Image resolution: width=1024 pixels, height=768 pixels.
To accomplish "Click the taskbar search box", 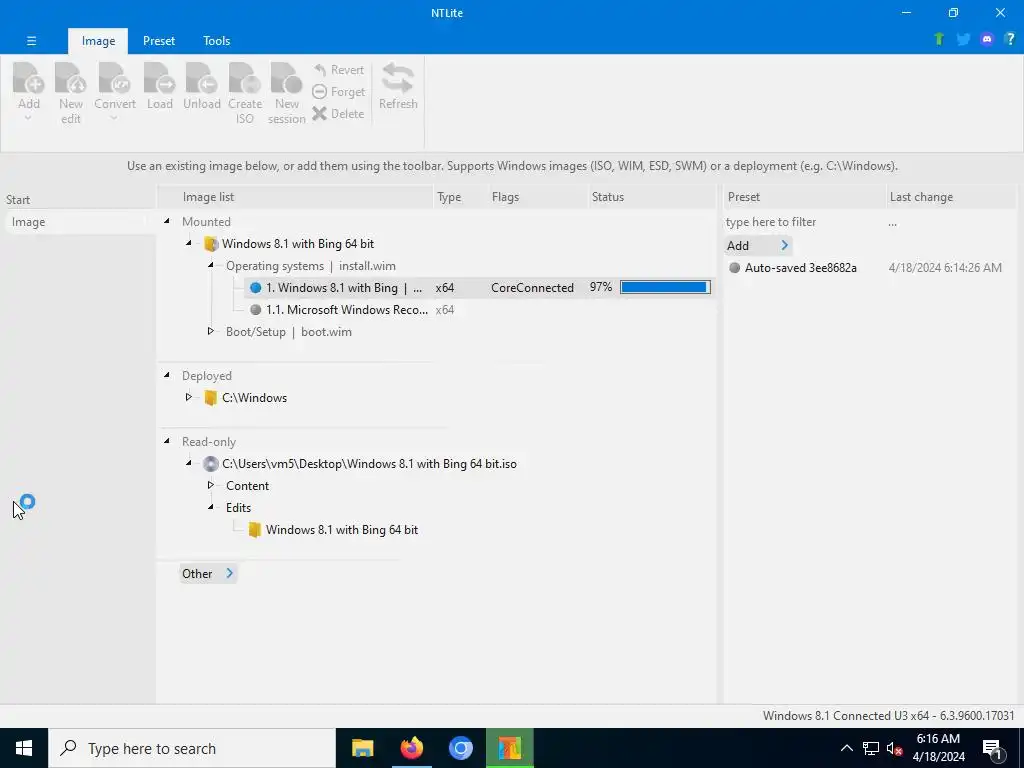I will point(192,748).
